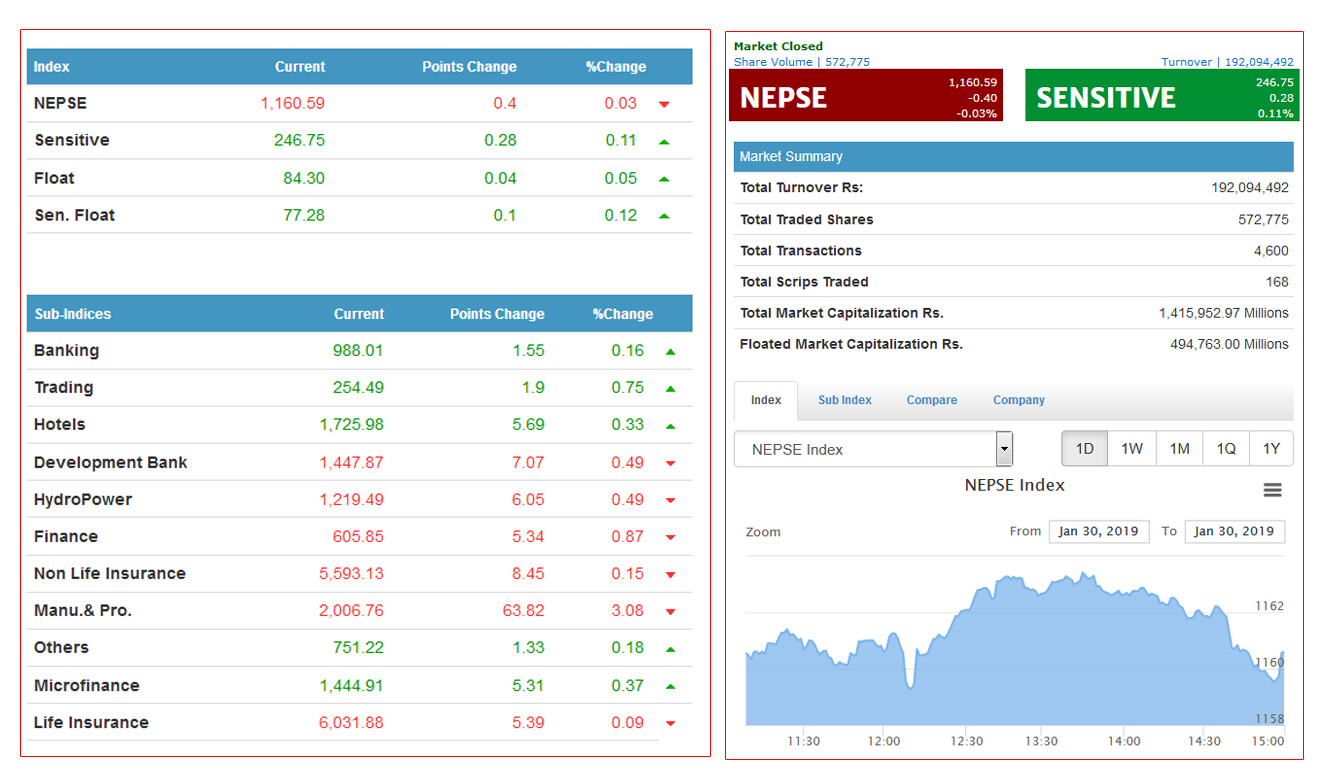Switch to the Company tab

(x=1019, y=400)
